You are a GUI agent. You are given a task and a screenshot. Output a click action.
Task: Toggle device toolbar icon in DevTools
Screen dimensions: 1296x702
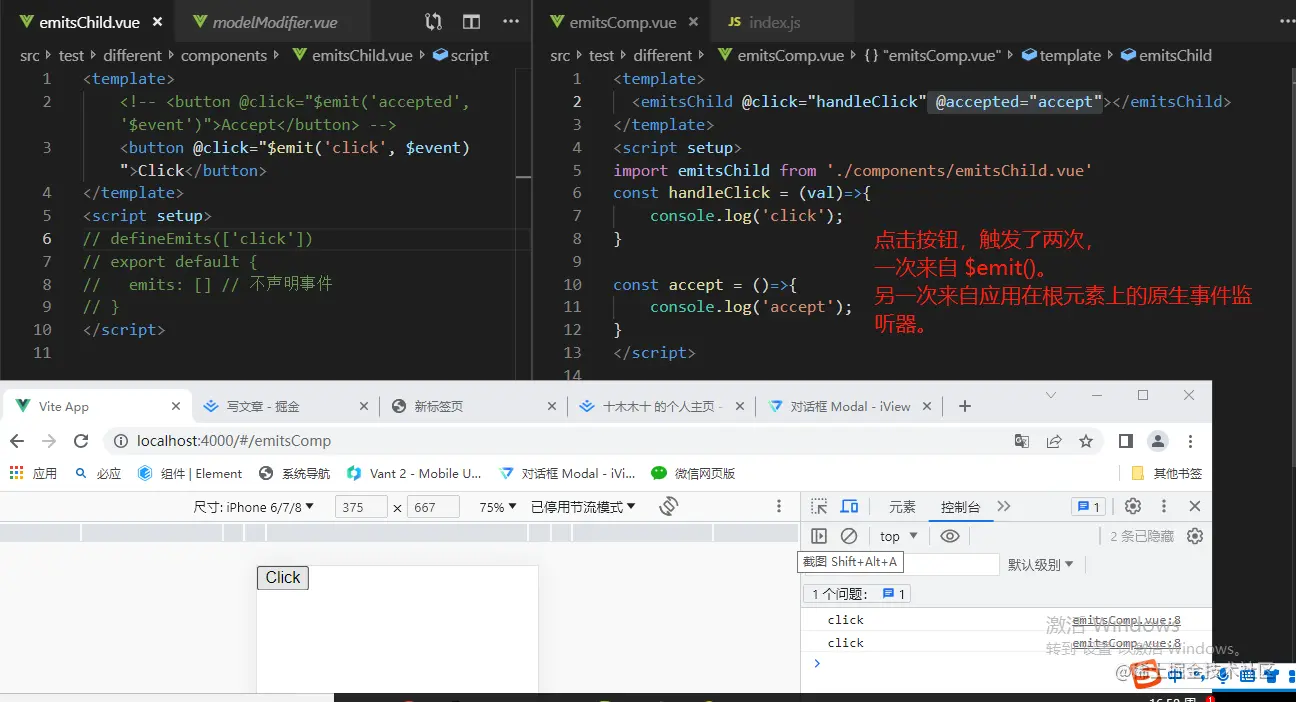click(x=849, y=507)
